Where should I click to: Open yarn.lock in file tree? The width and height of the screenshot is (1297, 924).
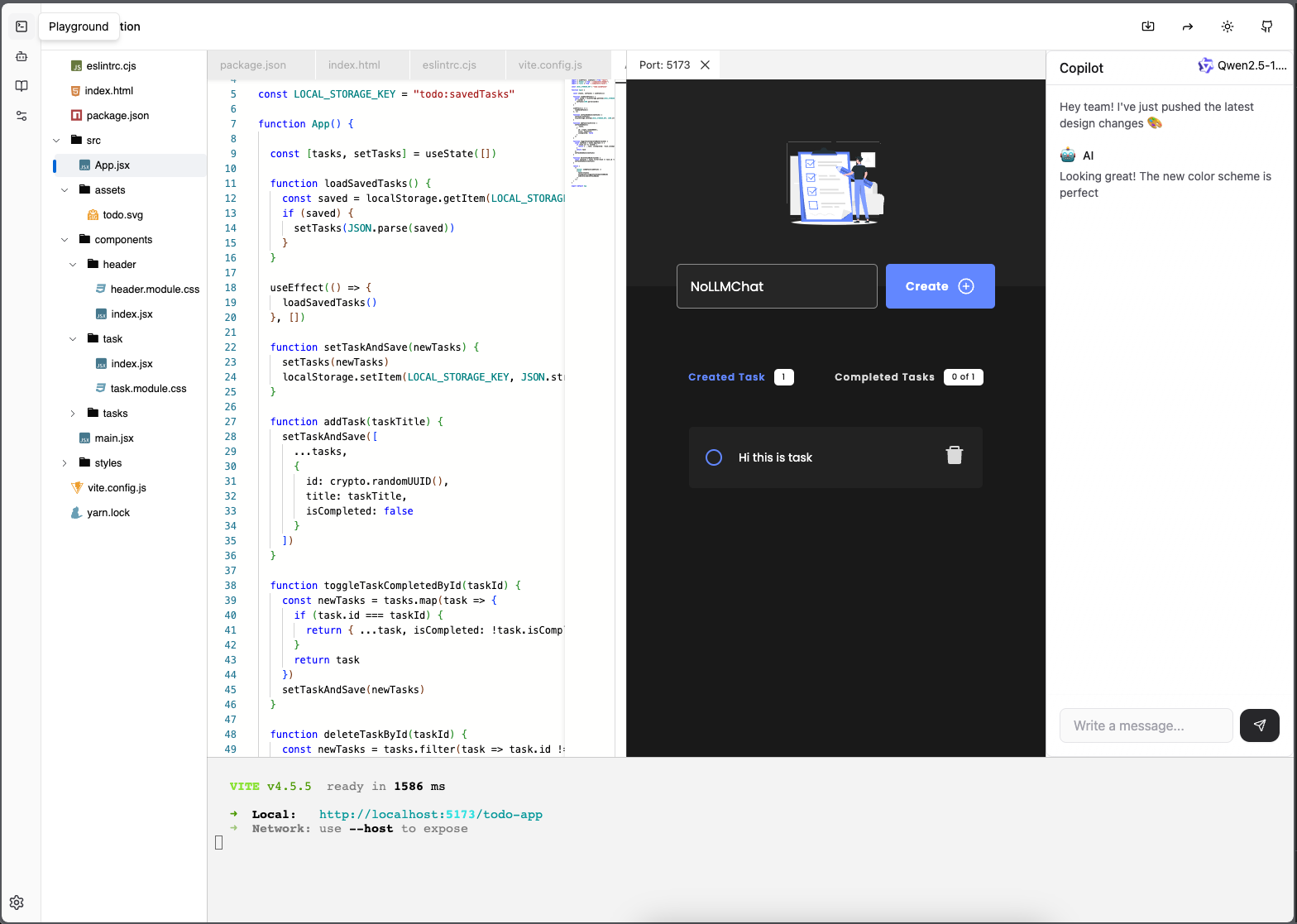[x=108, y=513]
